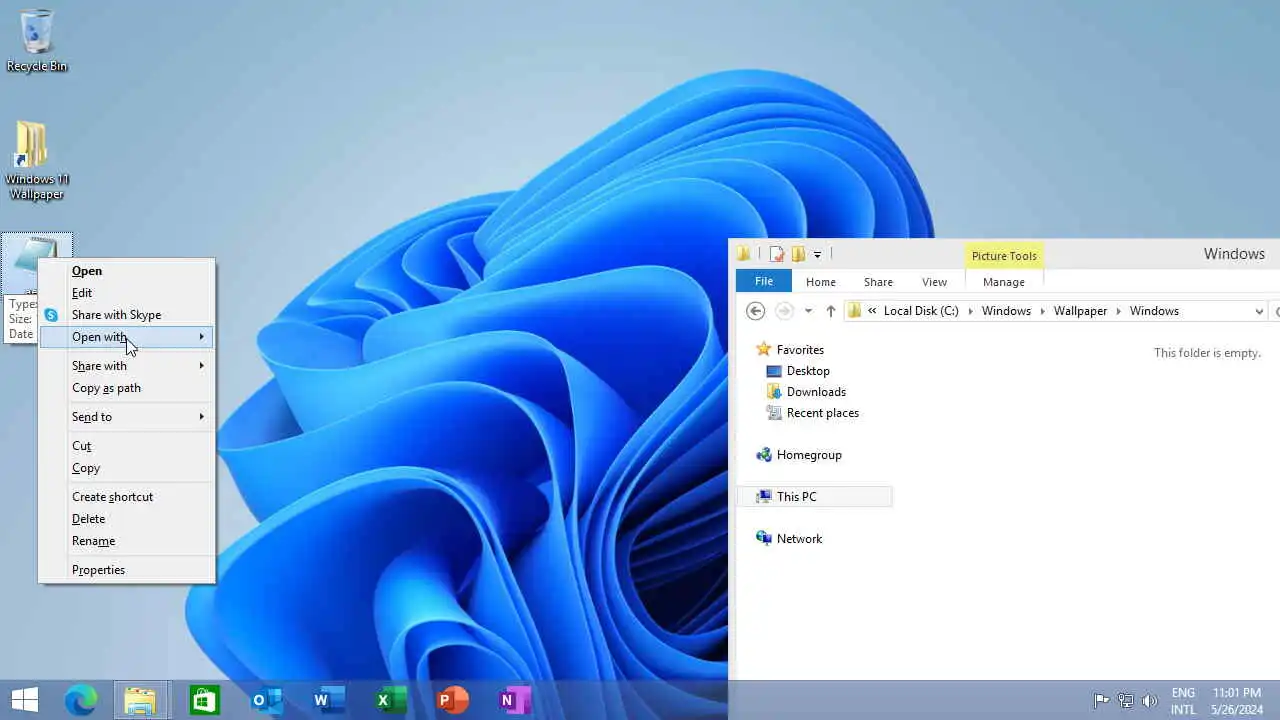1280x720 pixels.
Task: Click the folder icon in the address bar
Action: (x=855, y=311)
